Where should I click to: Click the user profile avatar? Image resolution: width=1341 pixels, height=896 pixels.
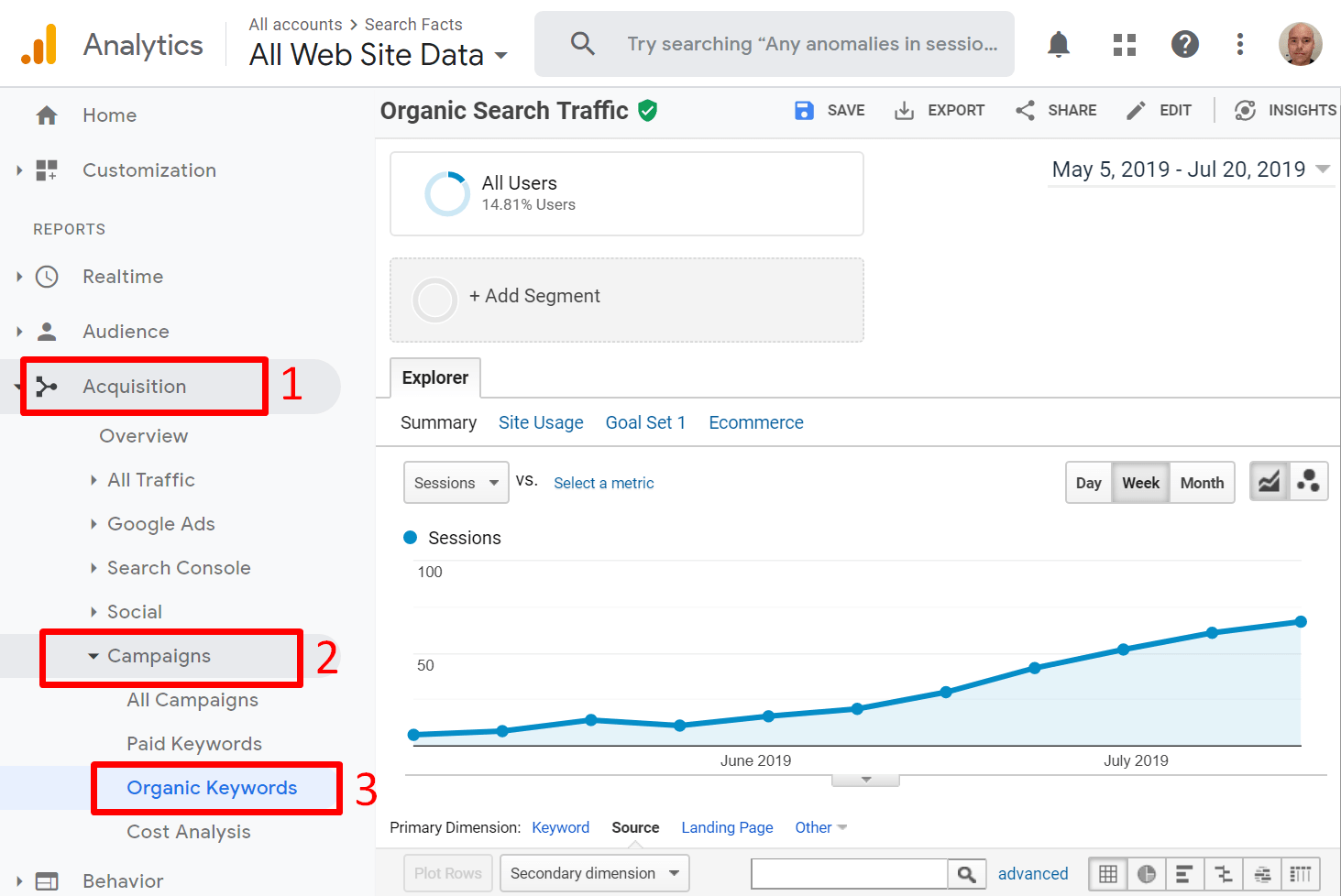click(1301, 44)
